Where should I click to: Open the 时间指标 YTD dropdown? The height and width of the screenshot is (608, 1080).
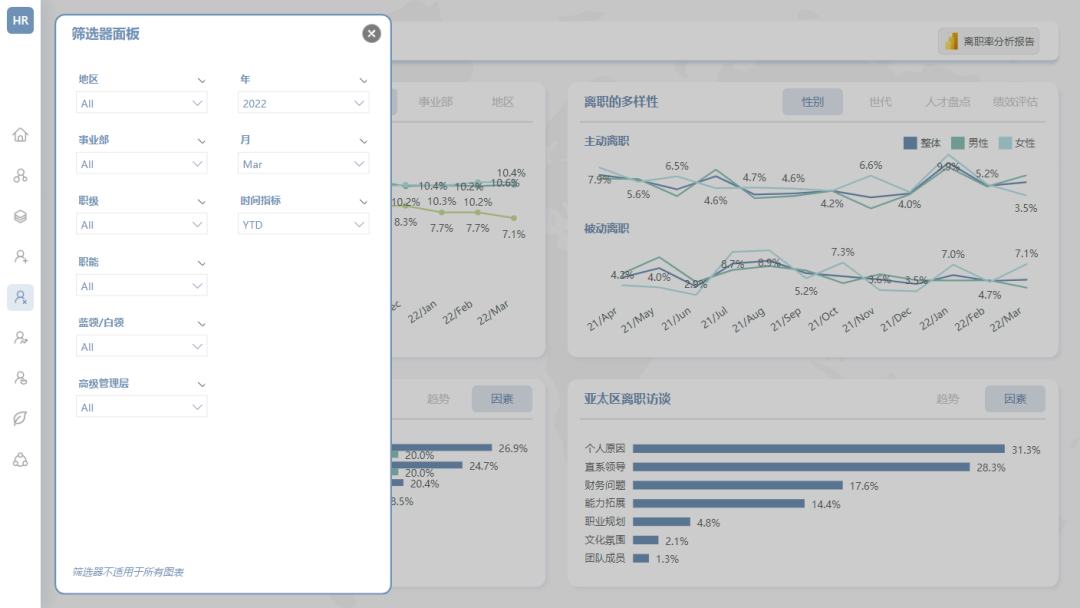pos(303,225)
